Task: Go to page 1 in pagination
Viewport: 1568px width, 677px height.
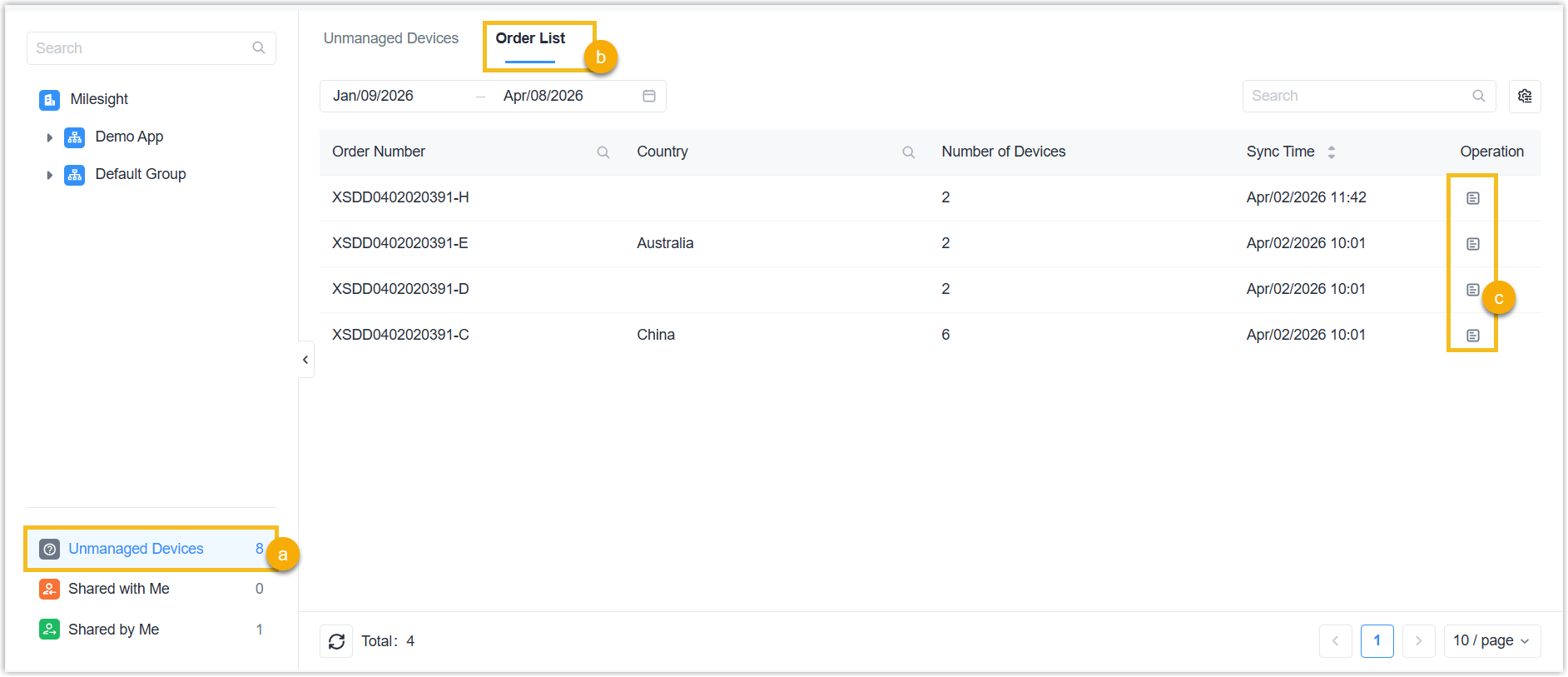Action: click(1377, 641)
